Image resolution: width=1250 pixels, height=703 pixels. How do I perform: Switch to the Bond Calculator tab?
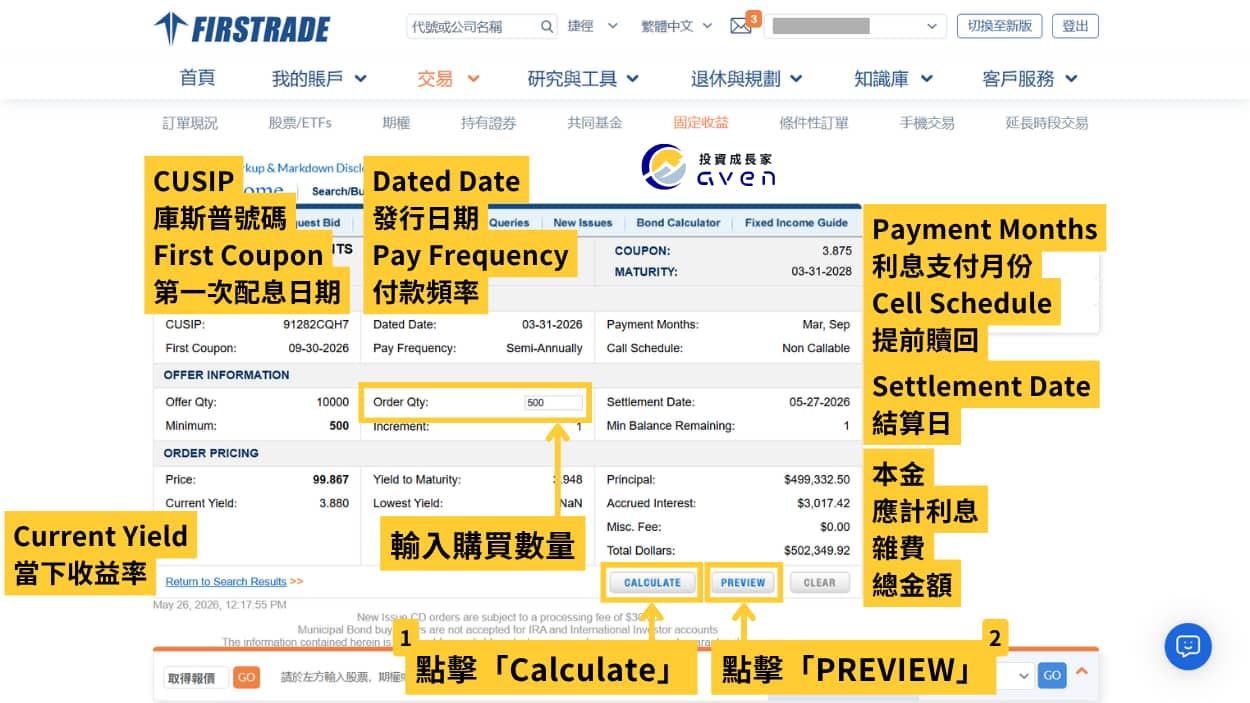[x=678, y=223]
